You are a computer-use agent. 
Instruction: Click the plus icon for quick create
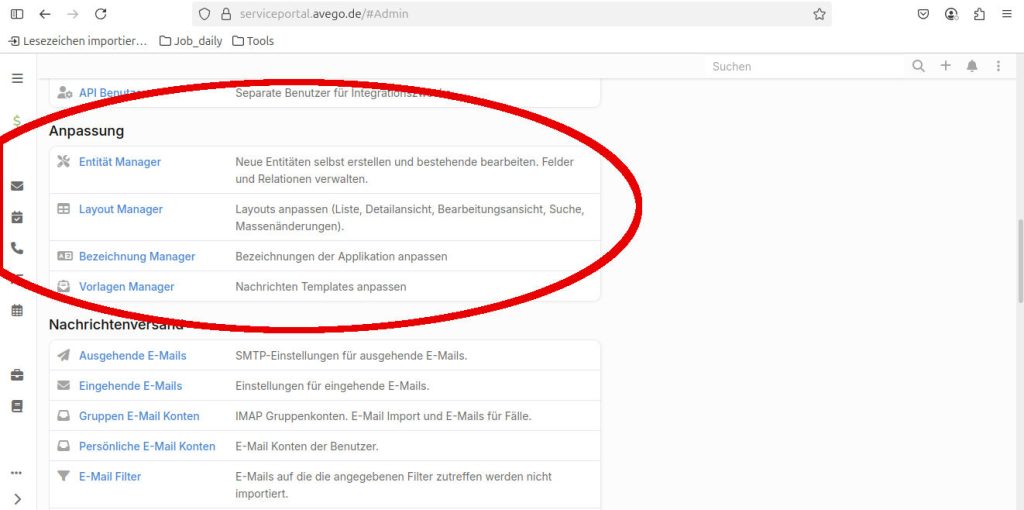pos(946,66)
